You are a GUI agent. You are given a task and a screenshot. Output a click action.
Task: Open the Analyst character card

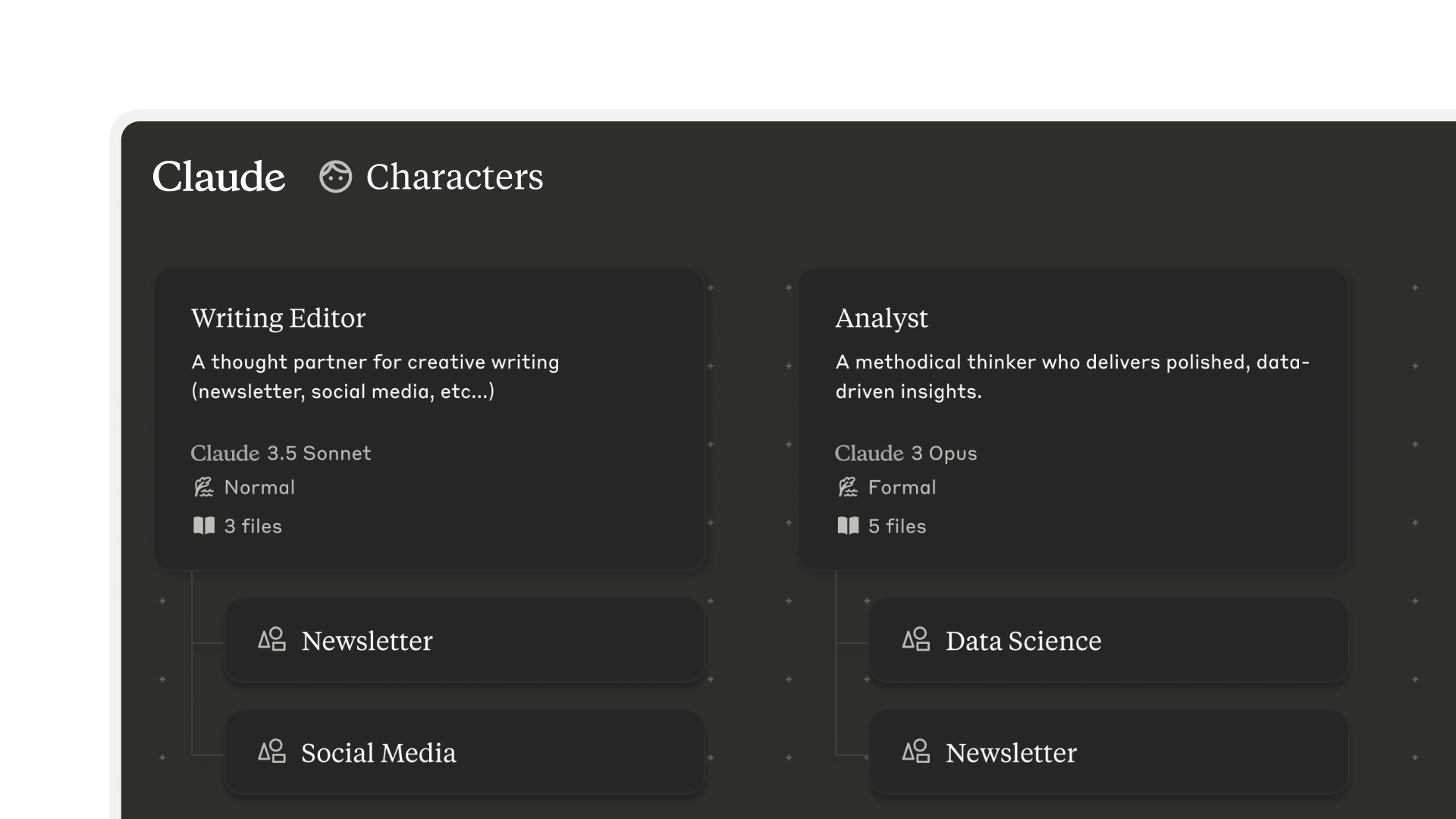click(x=1073, y=419)
